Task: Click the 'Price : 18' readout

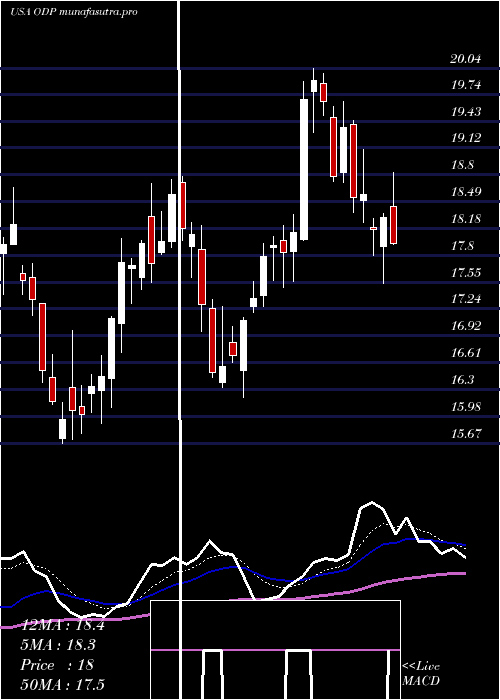Action: point(57,664)
